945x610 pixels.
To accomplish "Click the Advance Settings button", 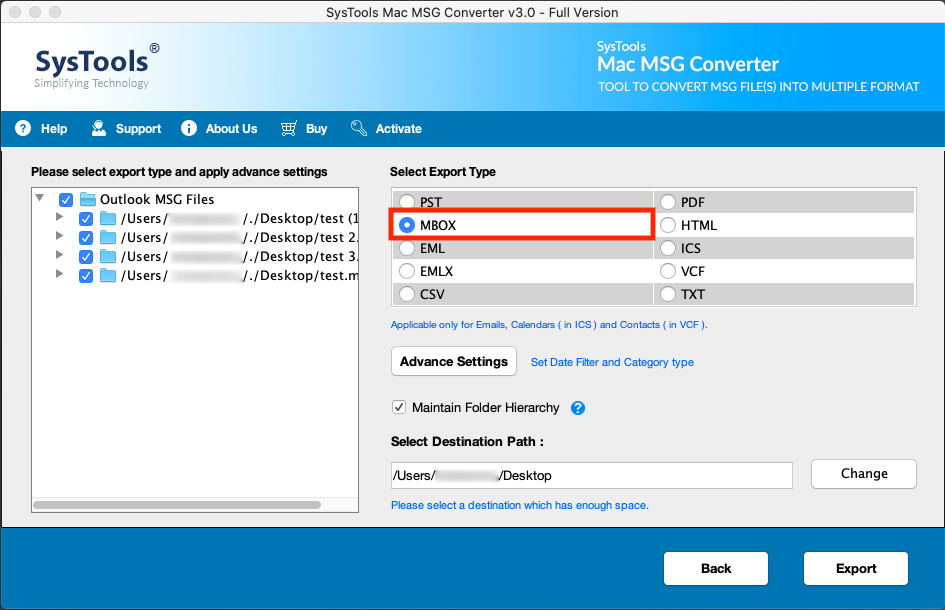I will 454,361.
